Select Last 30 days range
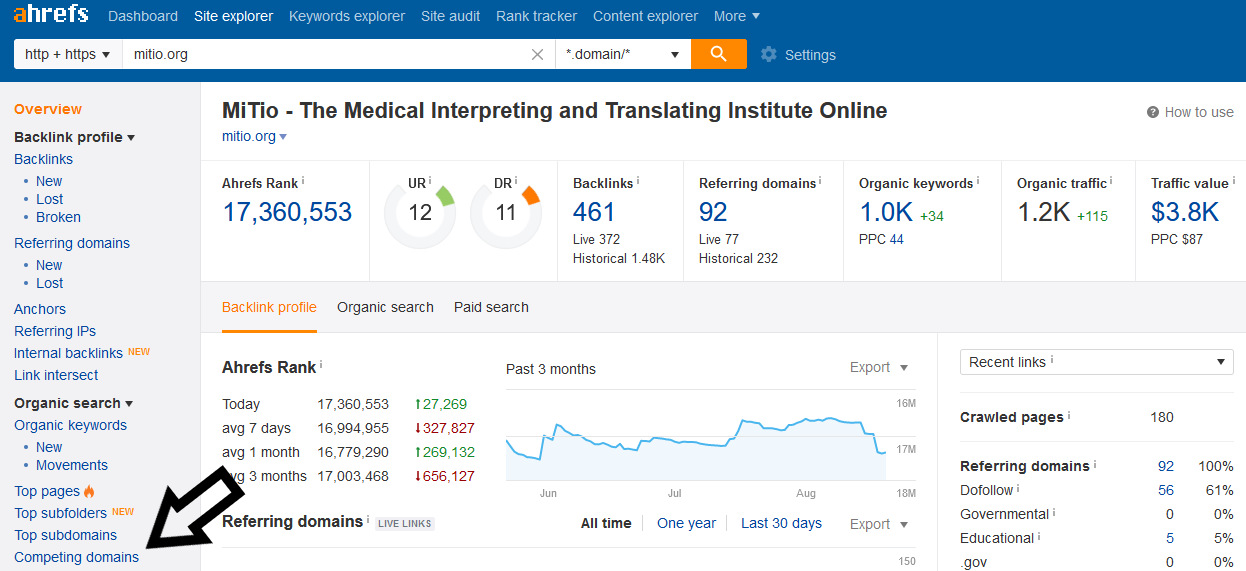 781,523
